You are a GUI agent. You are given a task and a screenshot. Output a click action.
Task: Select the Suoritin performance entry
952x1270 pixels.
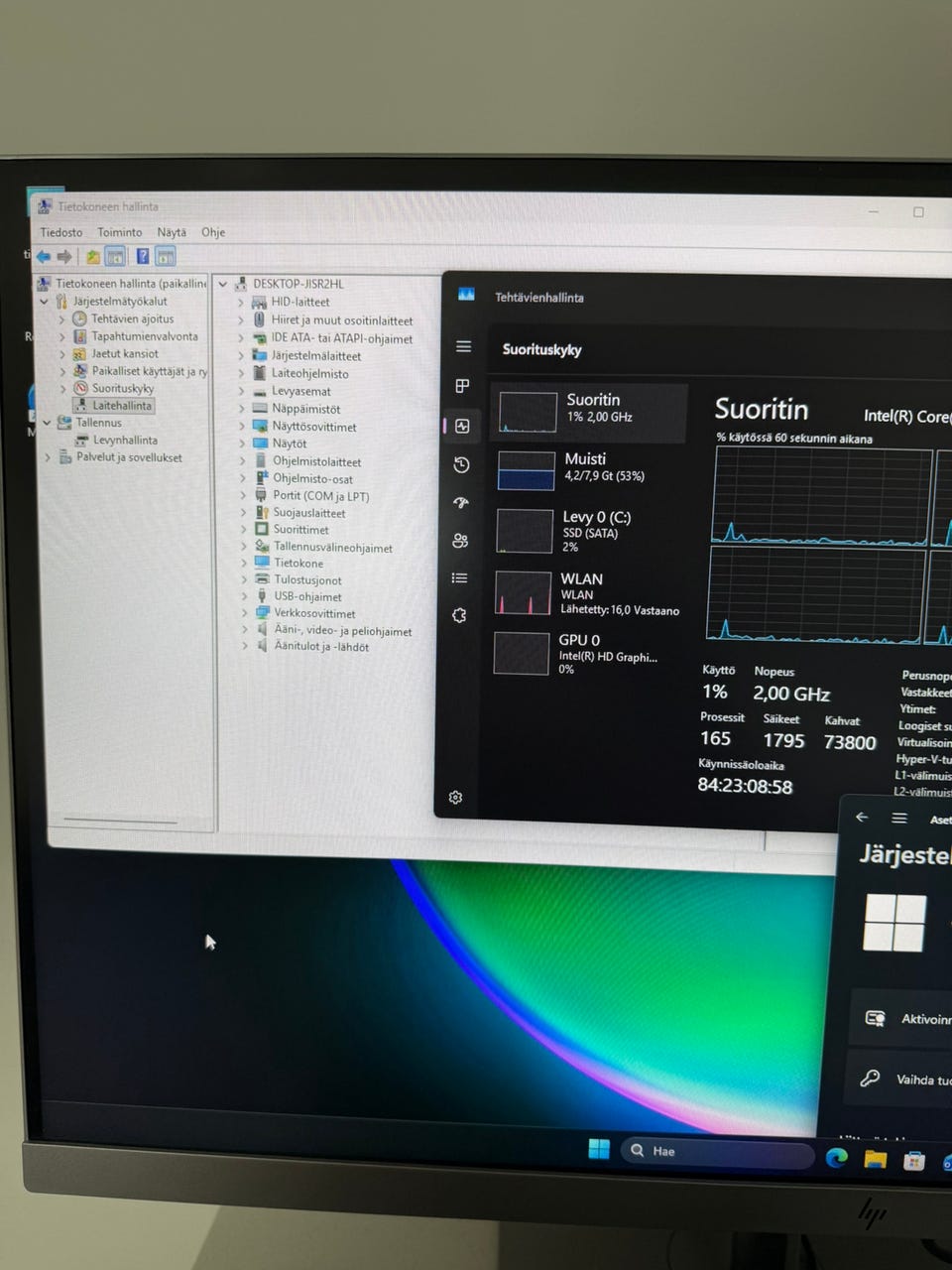point(589,412)
